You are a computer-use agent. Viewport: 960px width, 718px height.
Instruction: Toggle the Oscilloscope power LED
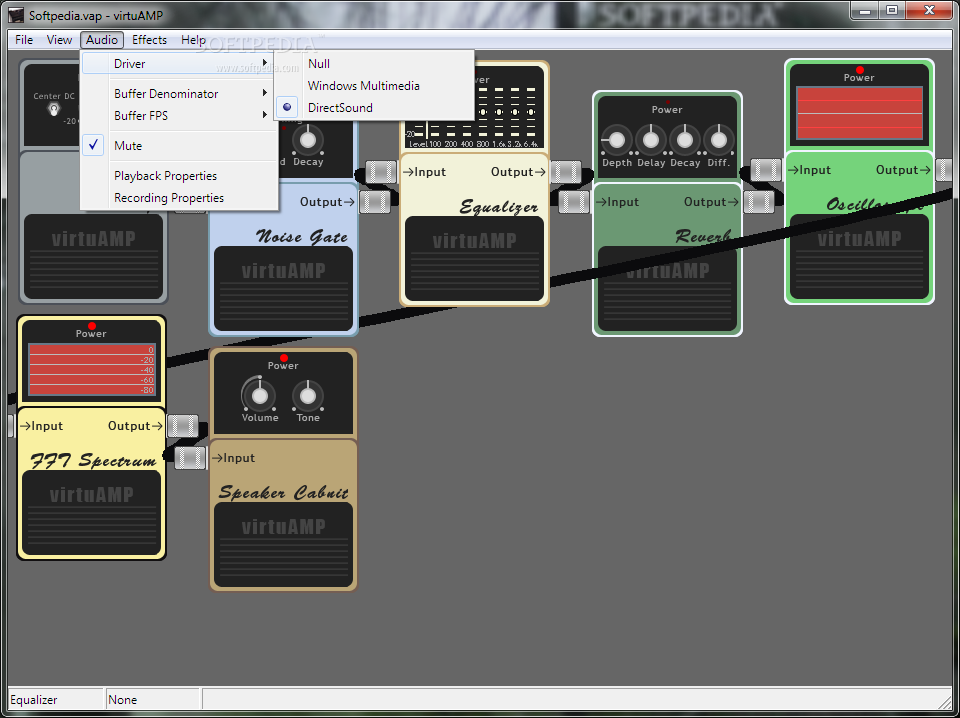coord(860,70)
